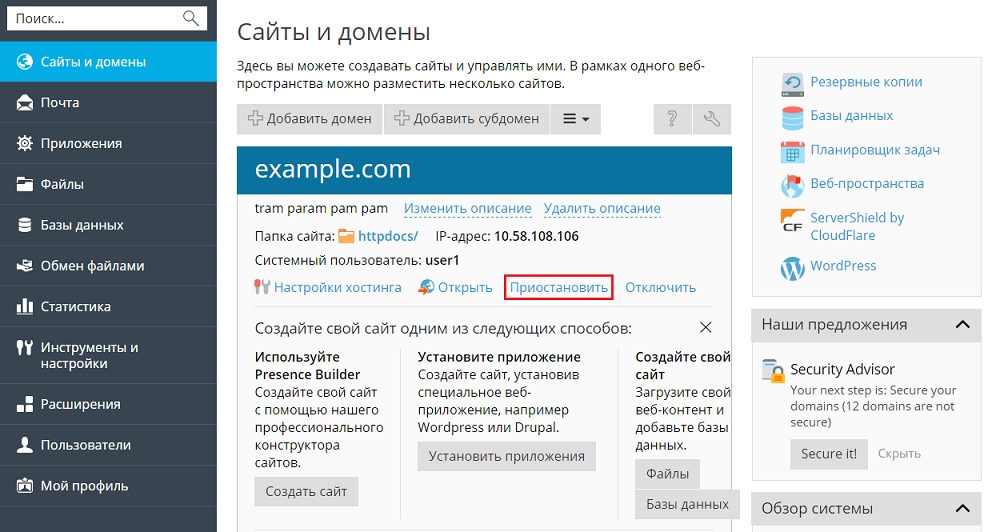
Task: Open the help question mark button
Action: [x=672, y=118]
